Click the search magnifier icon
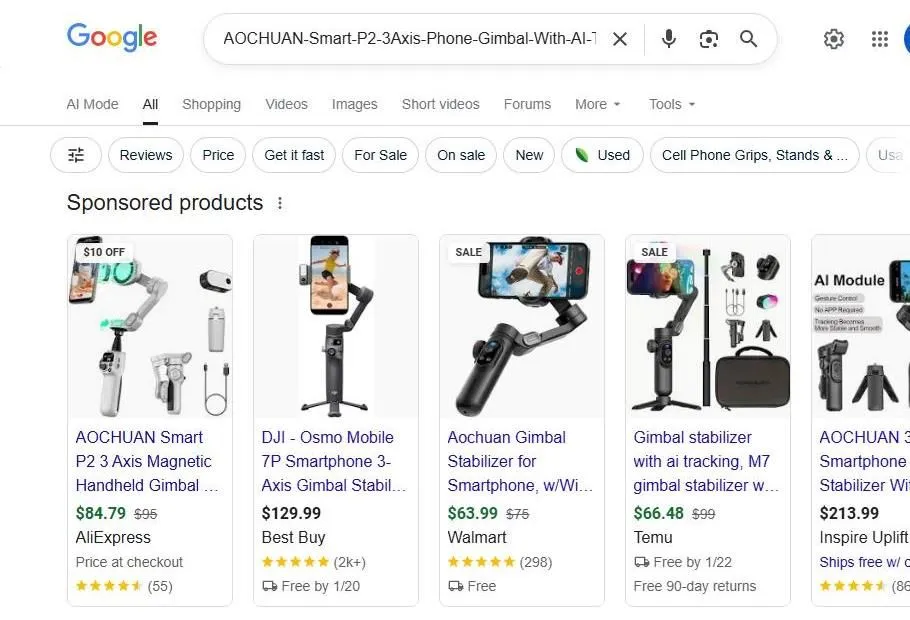 pyautogui.click(x=748, y=39)
